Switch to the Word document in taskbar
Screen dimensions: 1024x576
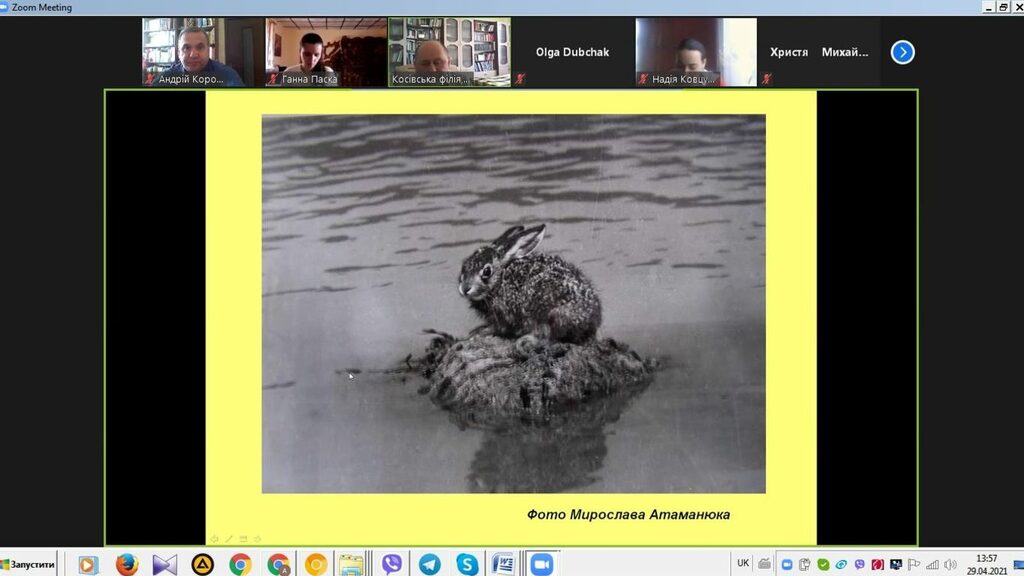[504, 564]
